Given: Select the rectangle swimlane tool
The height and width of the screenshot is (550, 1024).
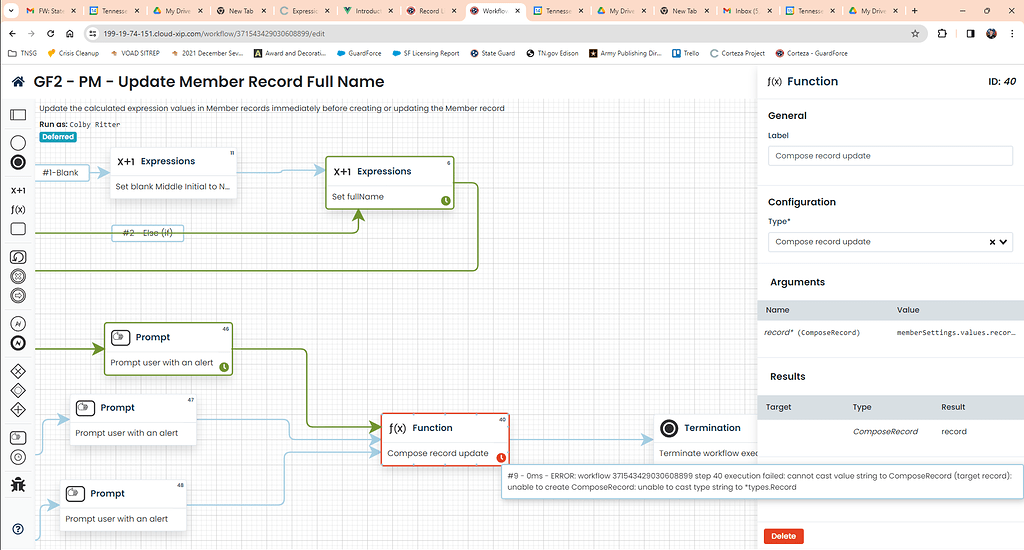Looking at the screenshot, I should 18,229.
